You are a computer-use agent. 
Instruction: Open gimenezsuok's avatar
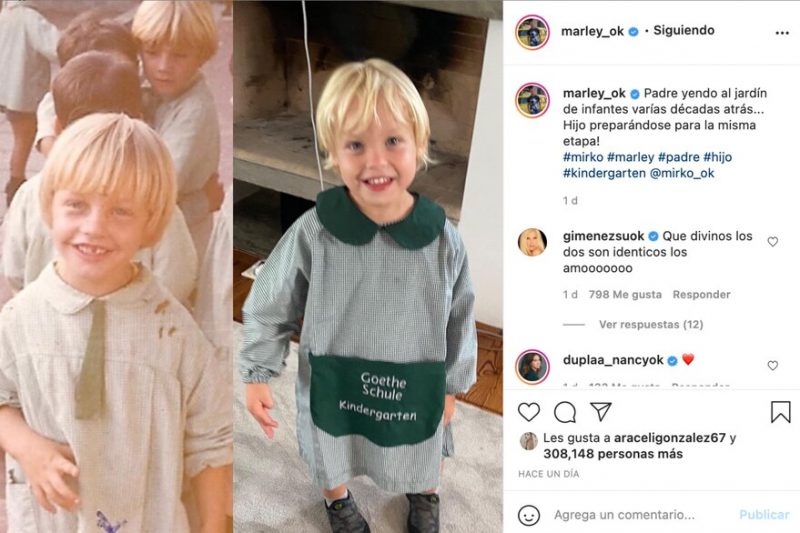pyautogui.click(x=532, y=242)
